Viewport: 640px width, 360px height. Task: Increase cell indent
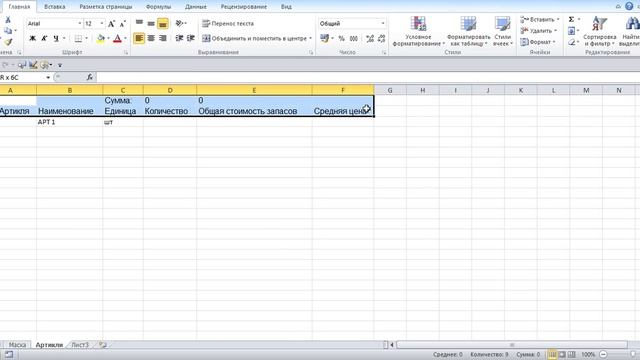[191, 38]
